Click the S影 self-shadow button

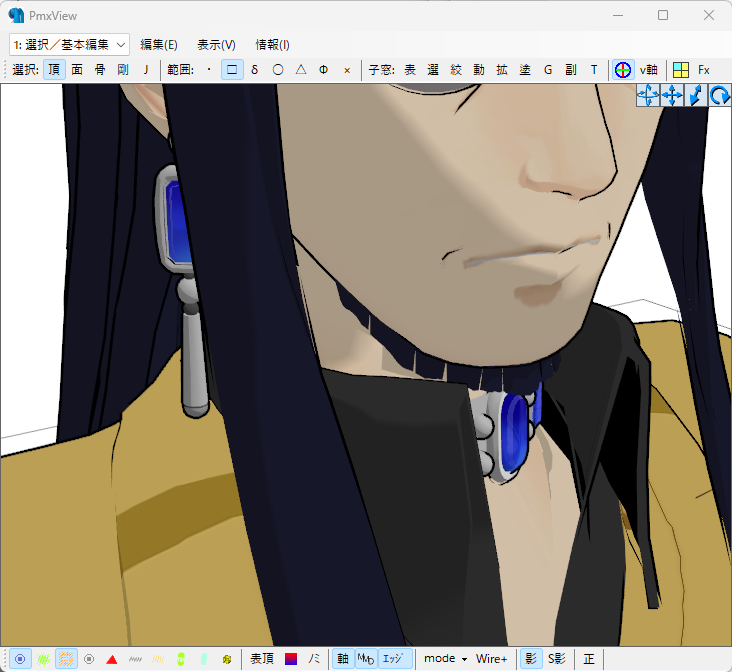click(x=557, y=659)
